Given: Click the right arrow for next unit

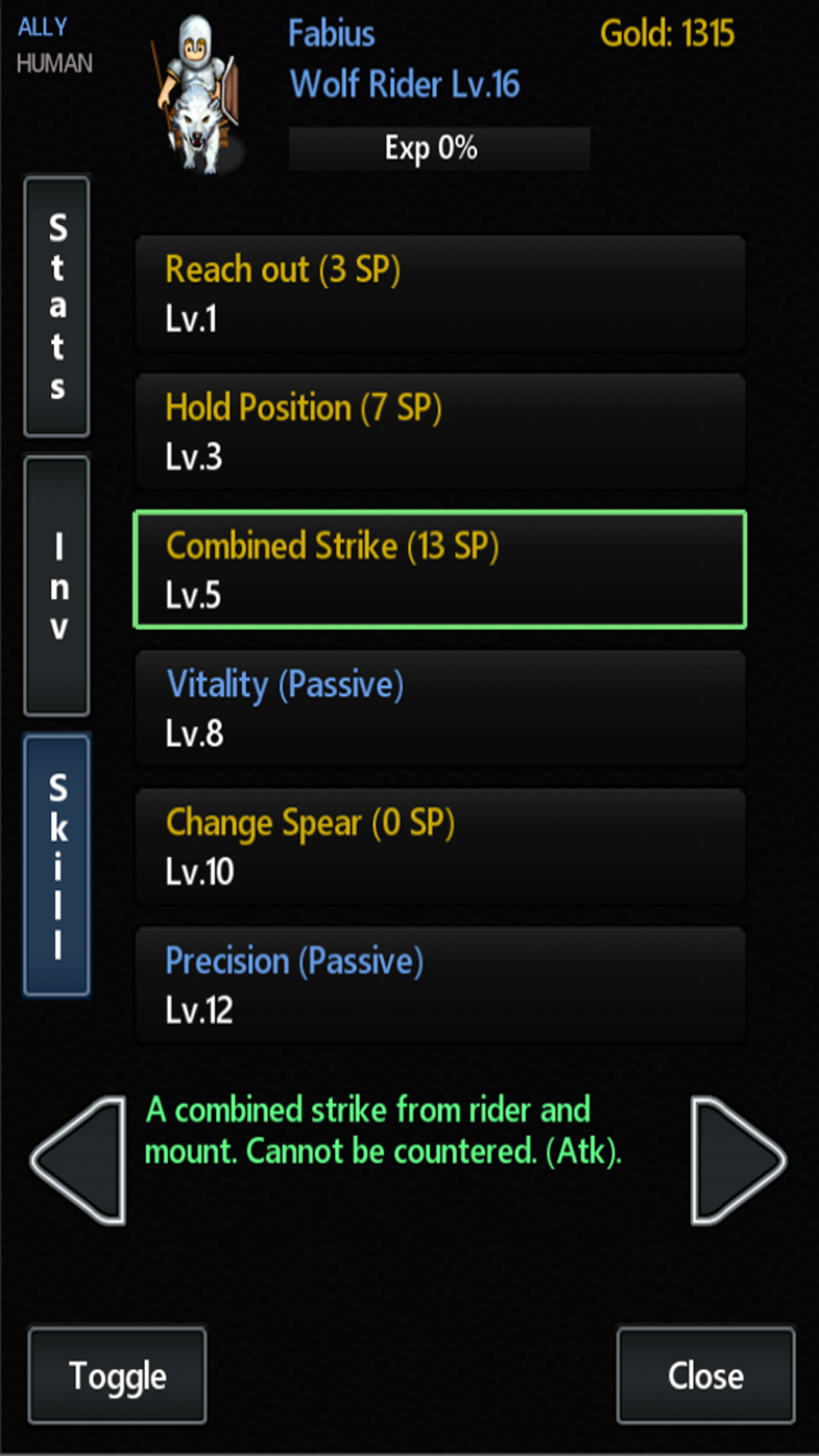Looking at the screenshot, I should (736, 1160).
